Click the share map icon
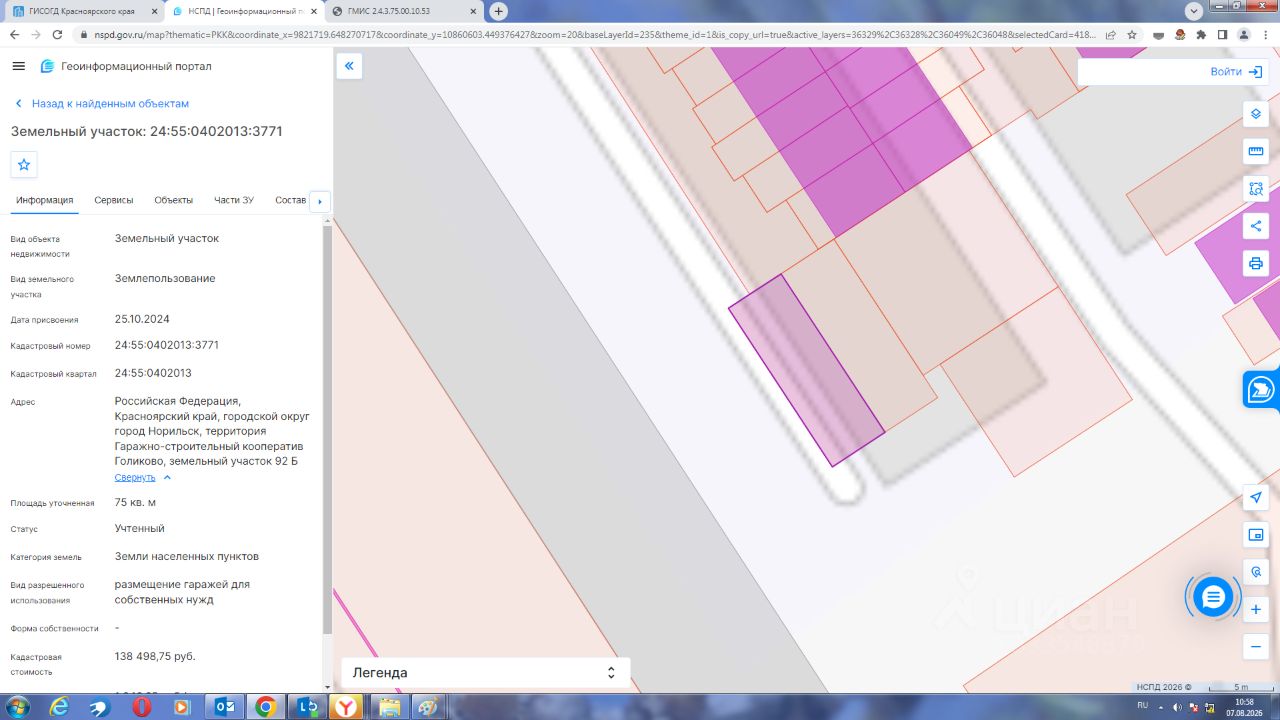The height and width of the screenshot is (720, 1280). [1256, 226]
